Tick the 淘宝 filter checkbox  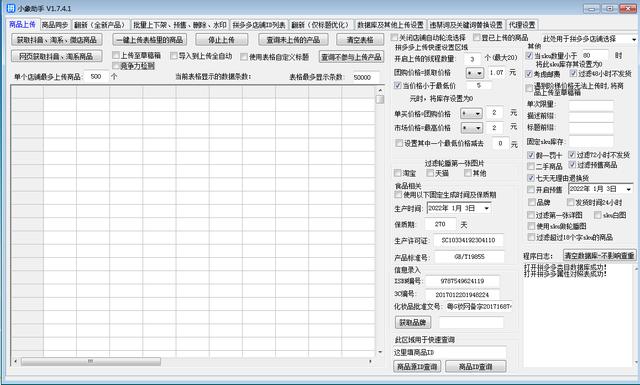pos(398,173)
